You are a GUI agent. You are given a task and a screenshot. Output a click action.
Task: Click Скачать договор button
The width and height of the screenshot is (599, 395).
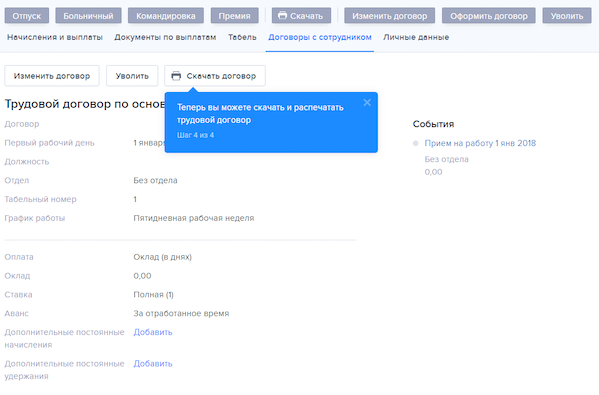[x=215, y=76]
